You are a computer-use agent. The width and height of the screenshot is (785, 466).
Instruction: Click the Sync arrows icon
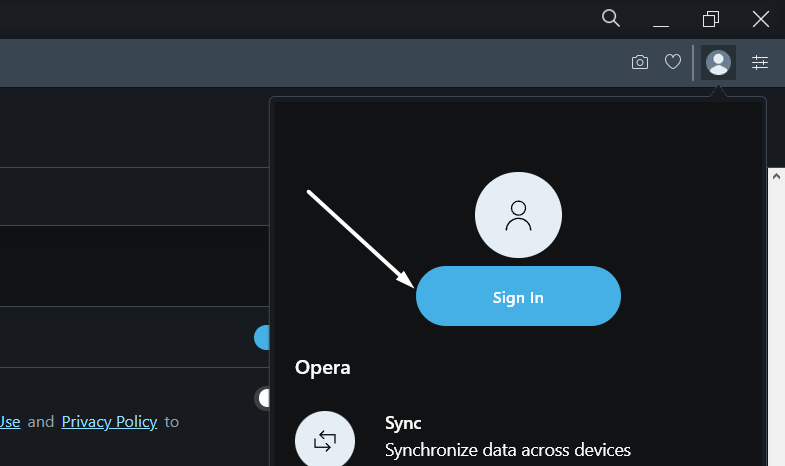[x=325, y=439]
